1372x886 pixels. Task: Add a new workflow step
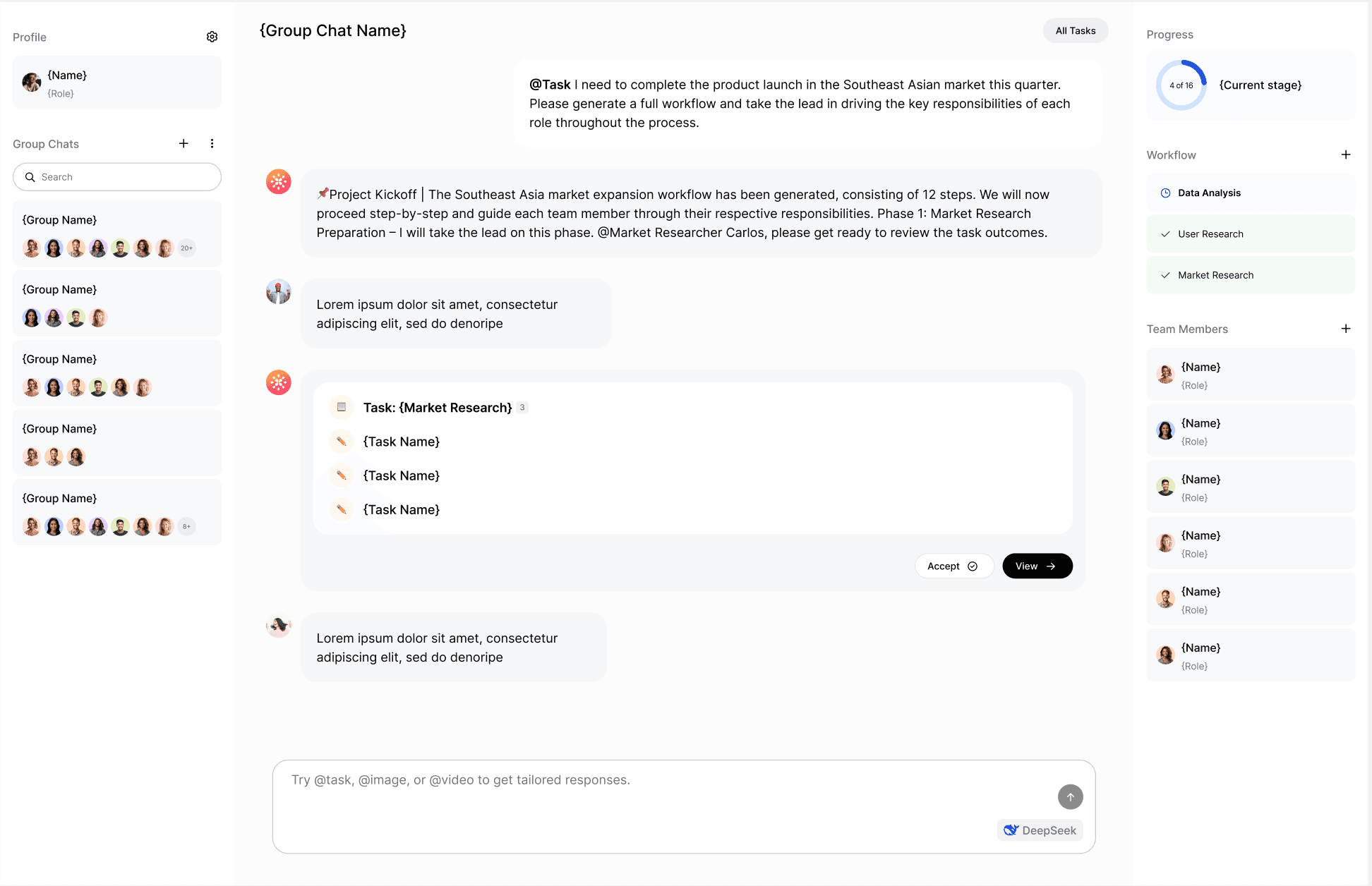coord(1345,154)
